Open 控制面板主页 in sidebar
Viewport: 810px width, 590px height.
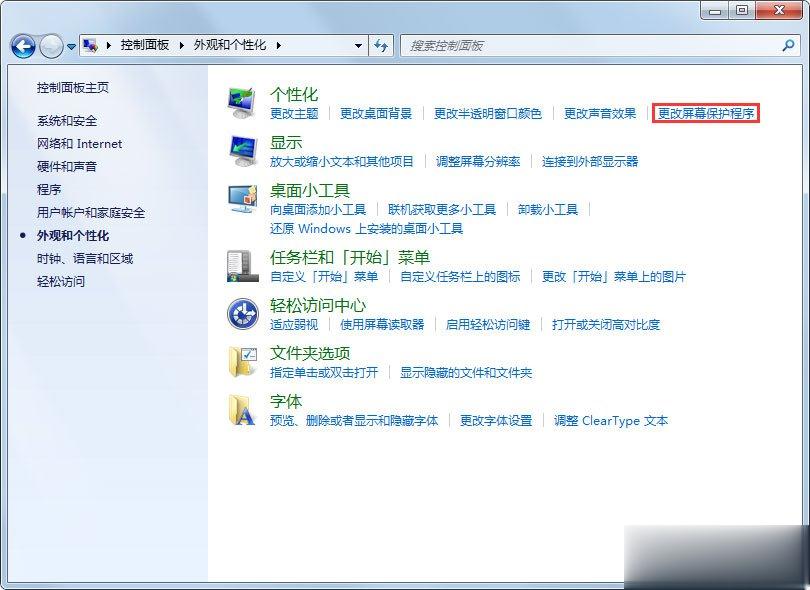[73, 88]
